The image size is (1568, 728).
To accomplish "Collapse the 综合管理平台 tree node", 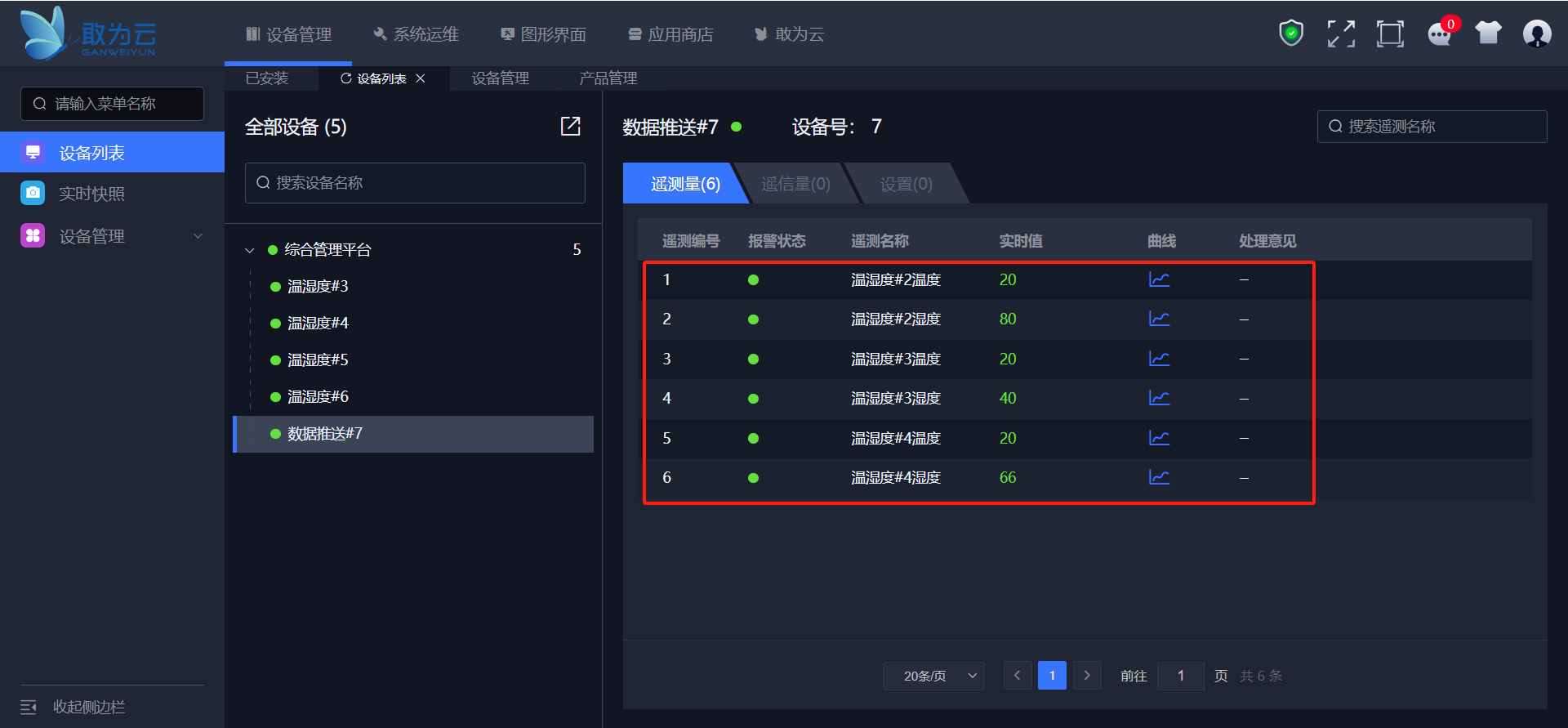I will (250, 250).
